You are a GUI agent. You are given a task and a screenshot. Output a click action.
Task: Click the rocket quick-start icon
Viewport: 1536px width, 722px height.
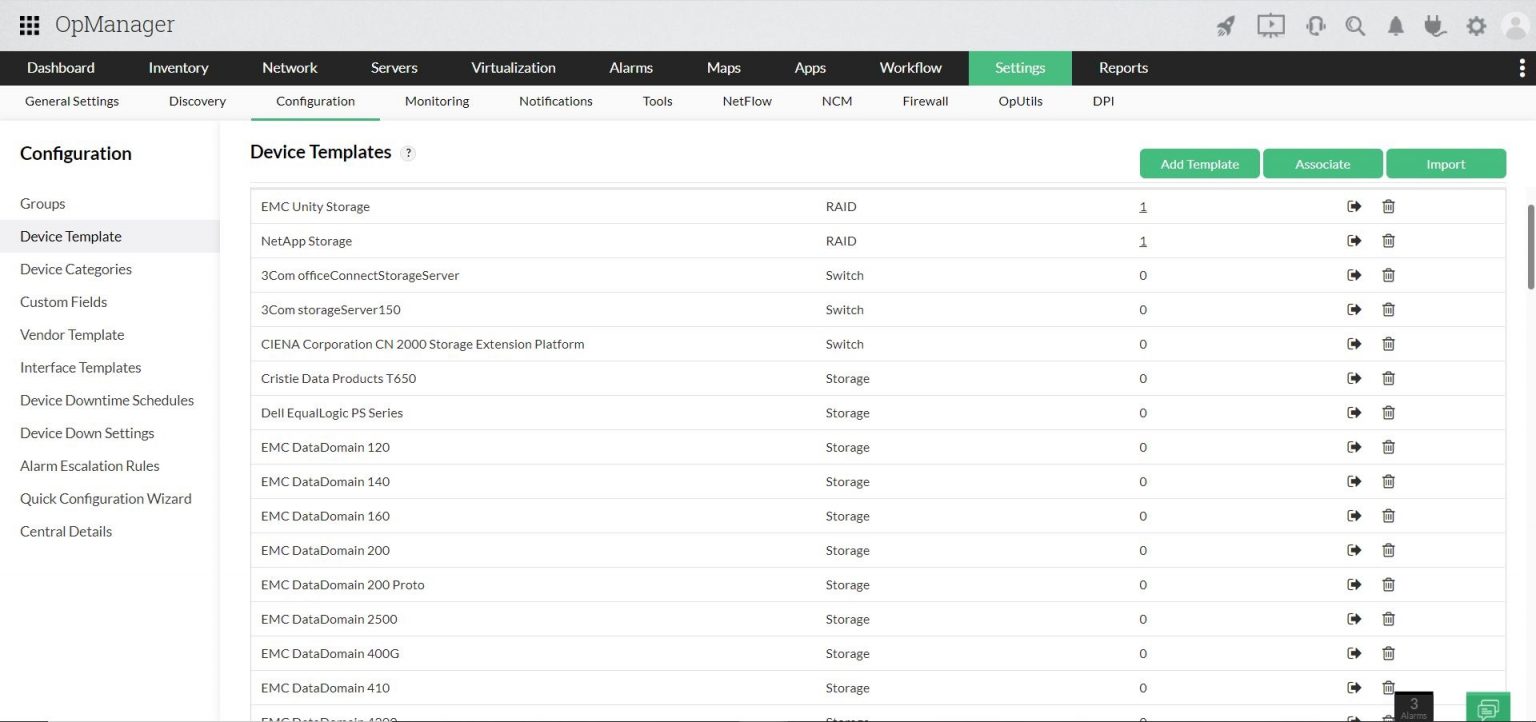click(x=1225, y=26)
